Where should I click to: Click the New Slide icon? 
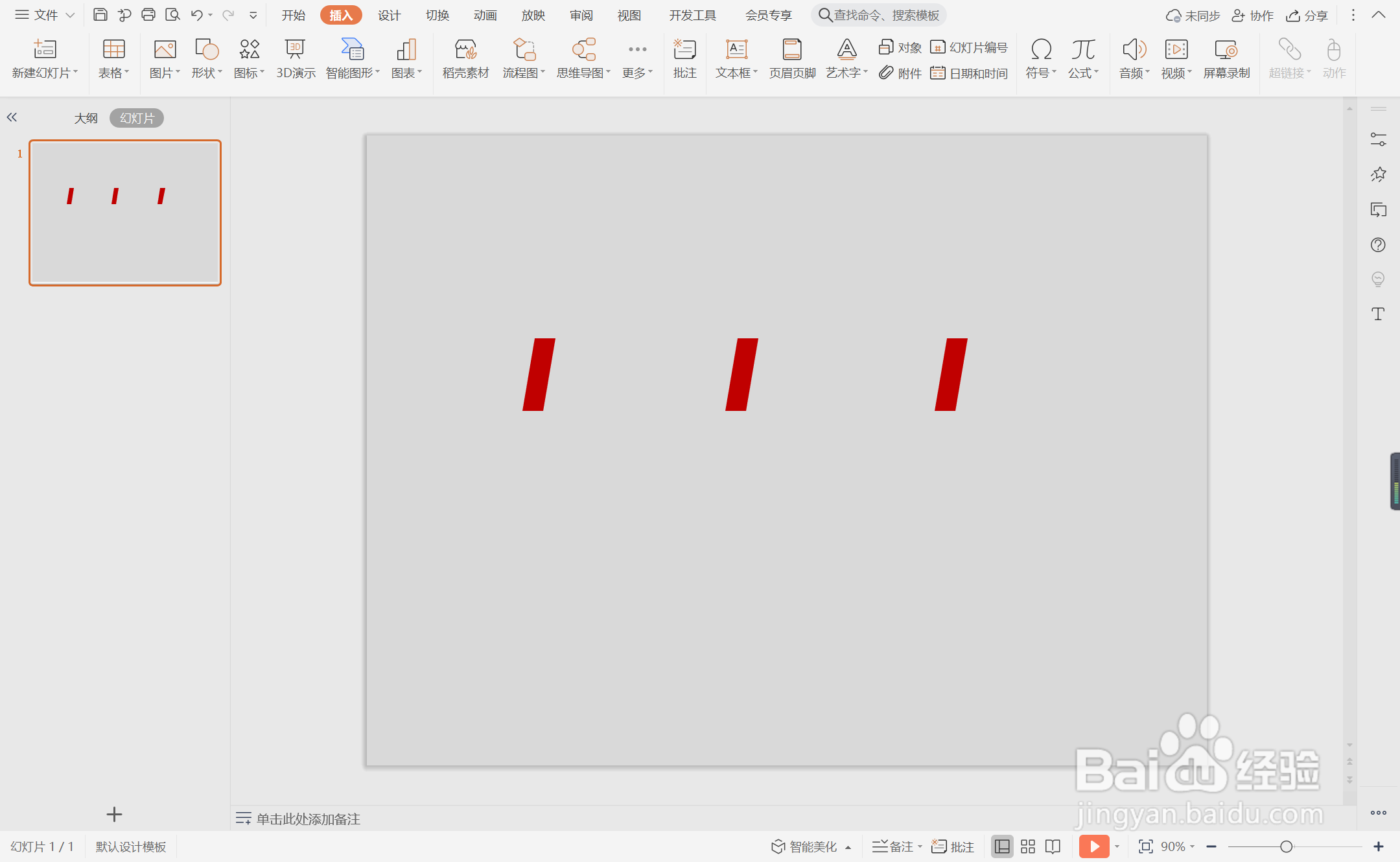(45, 49)
